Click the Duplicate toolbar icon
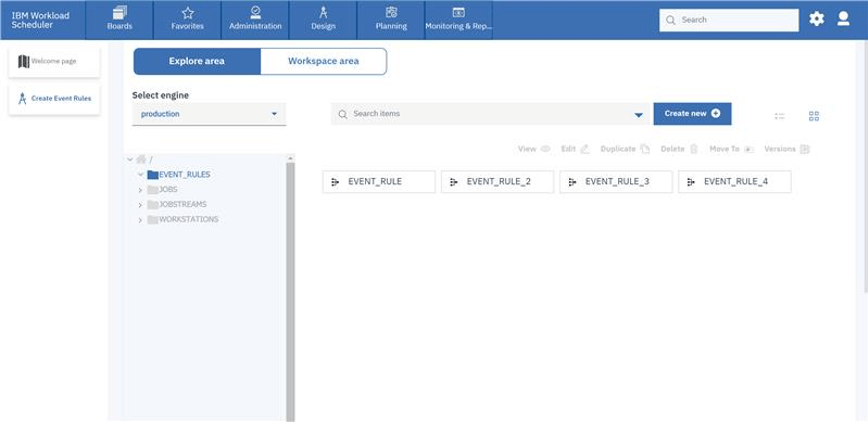868x422 pixels. pyautogui.click(x=645, y=148)
